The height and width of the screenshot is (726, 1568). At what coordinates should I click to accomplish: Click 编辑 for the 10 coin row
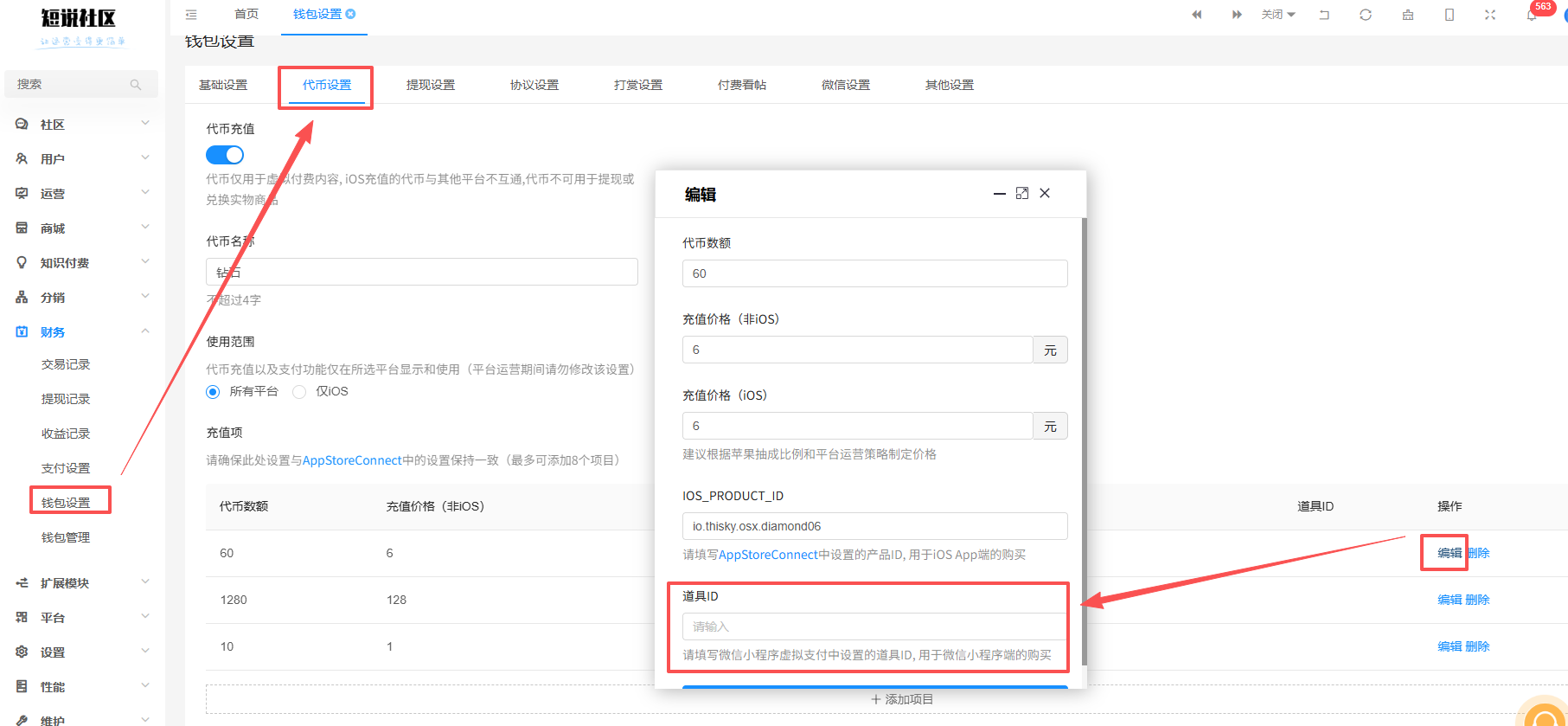pyautogui.click(x=1450, y=646)
